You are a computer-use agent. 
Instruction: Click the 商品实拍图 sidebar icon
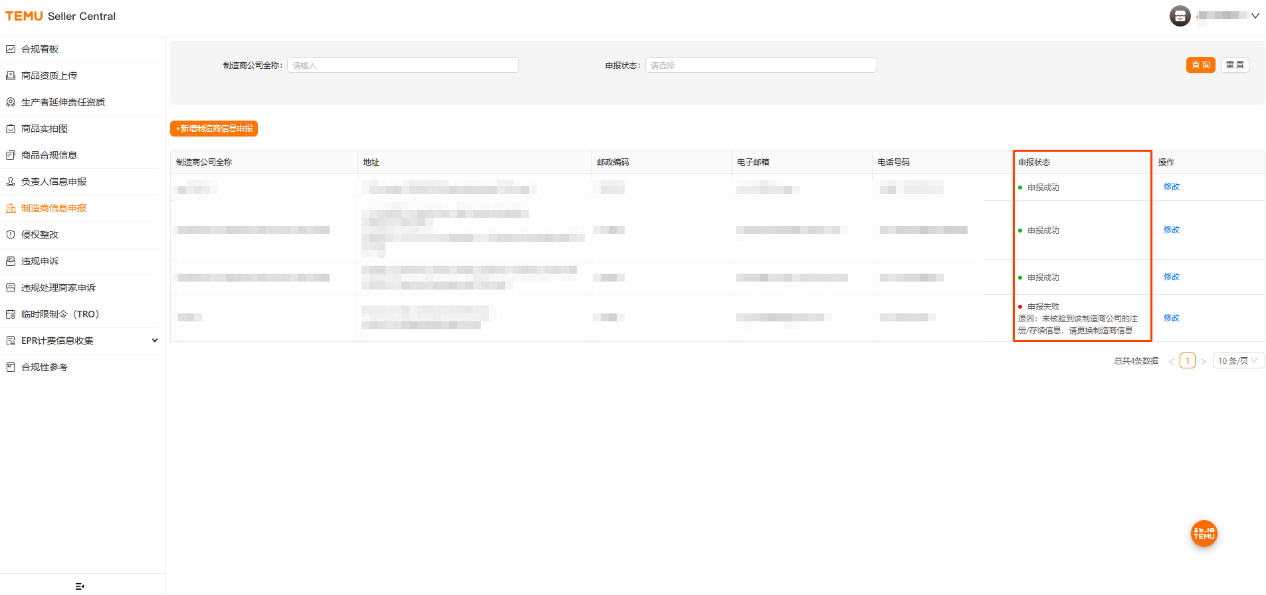tap(11, 129)
